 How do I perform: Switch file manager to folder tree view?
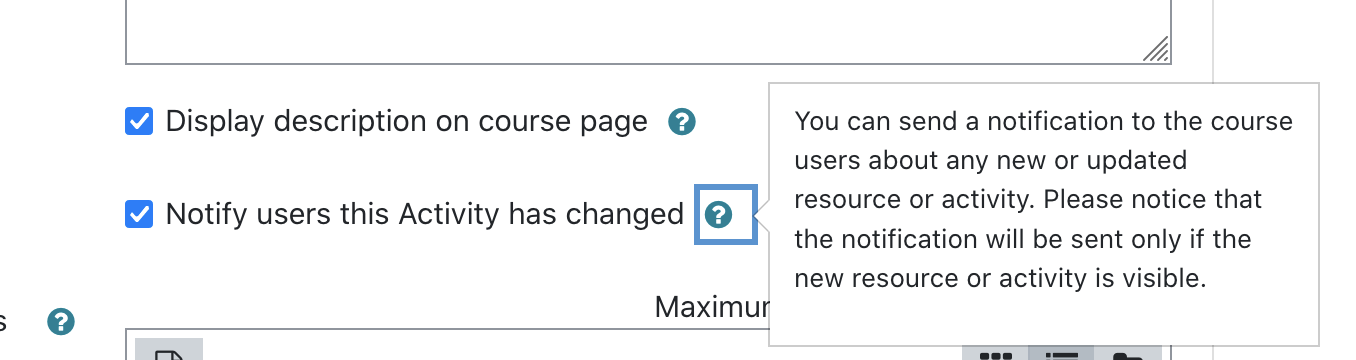tap(1128, 353)
